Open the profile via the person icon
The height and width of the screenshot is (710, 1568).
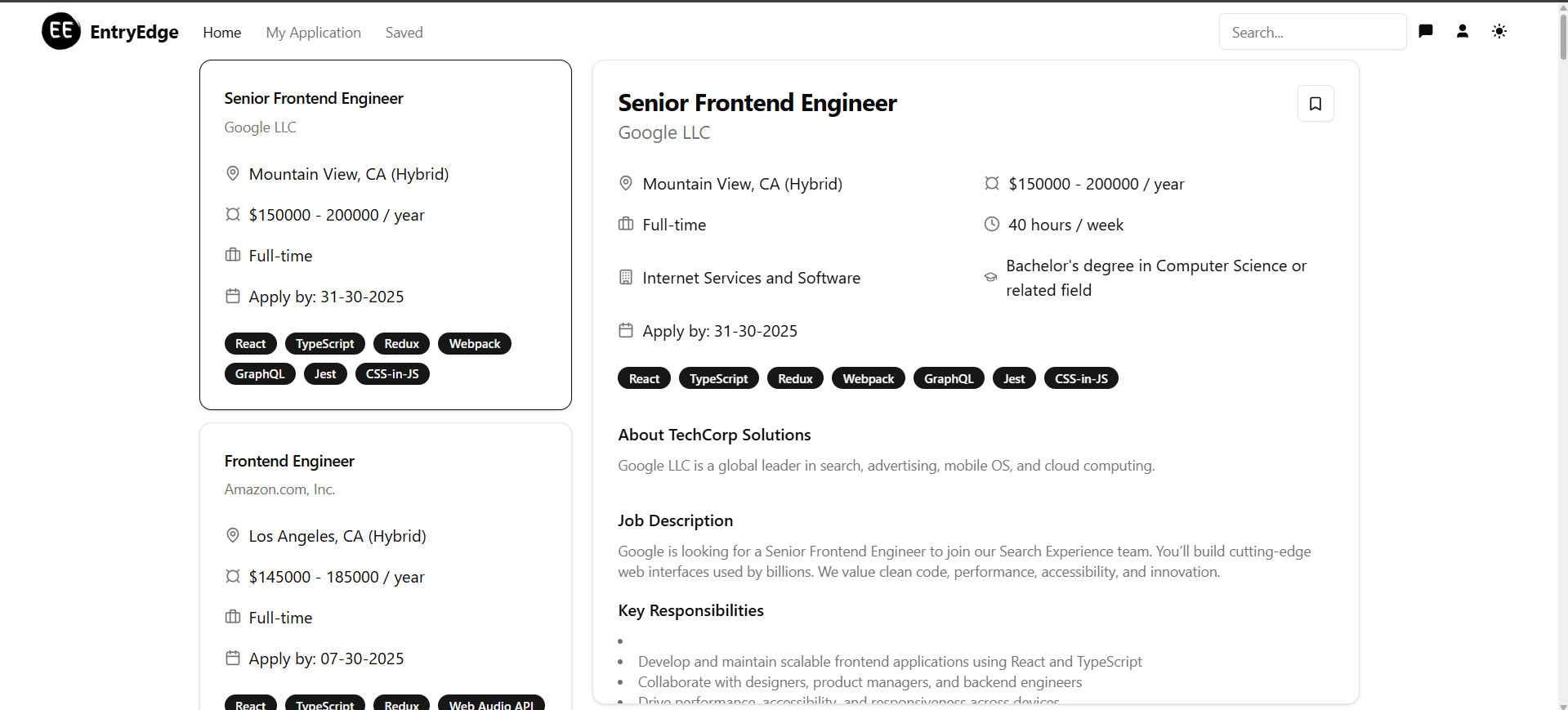(1463, 31)
